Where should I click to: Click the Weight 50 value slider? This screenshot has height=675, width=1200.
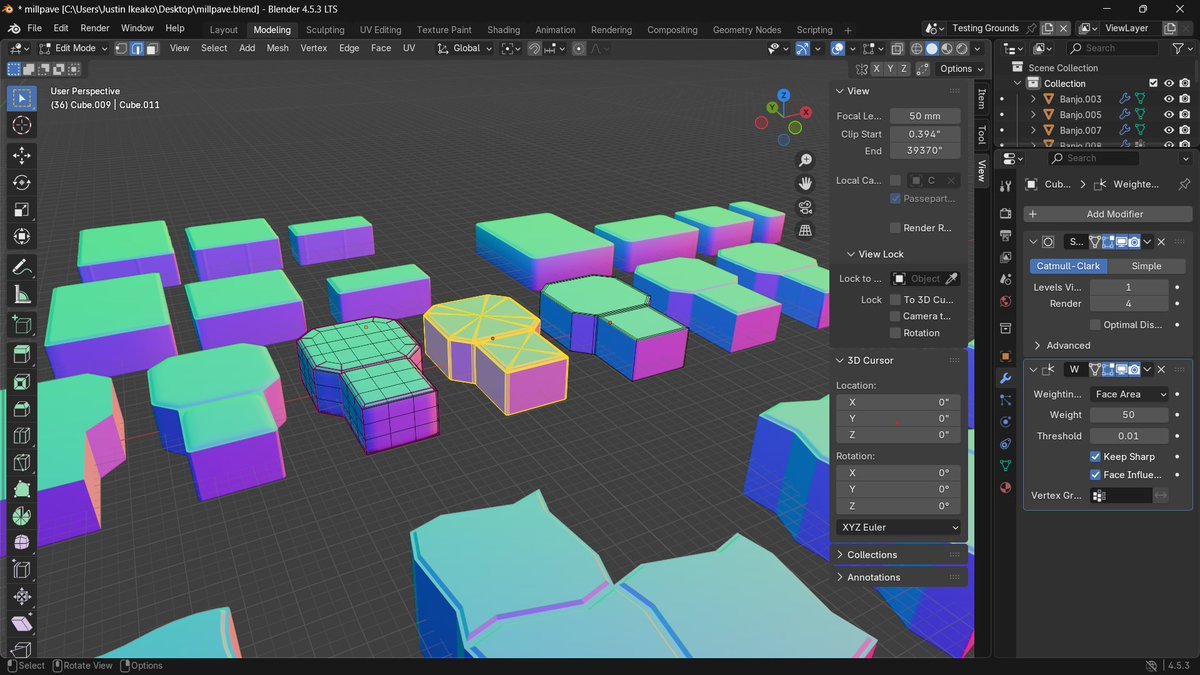[x=1129, y=415]
